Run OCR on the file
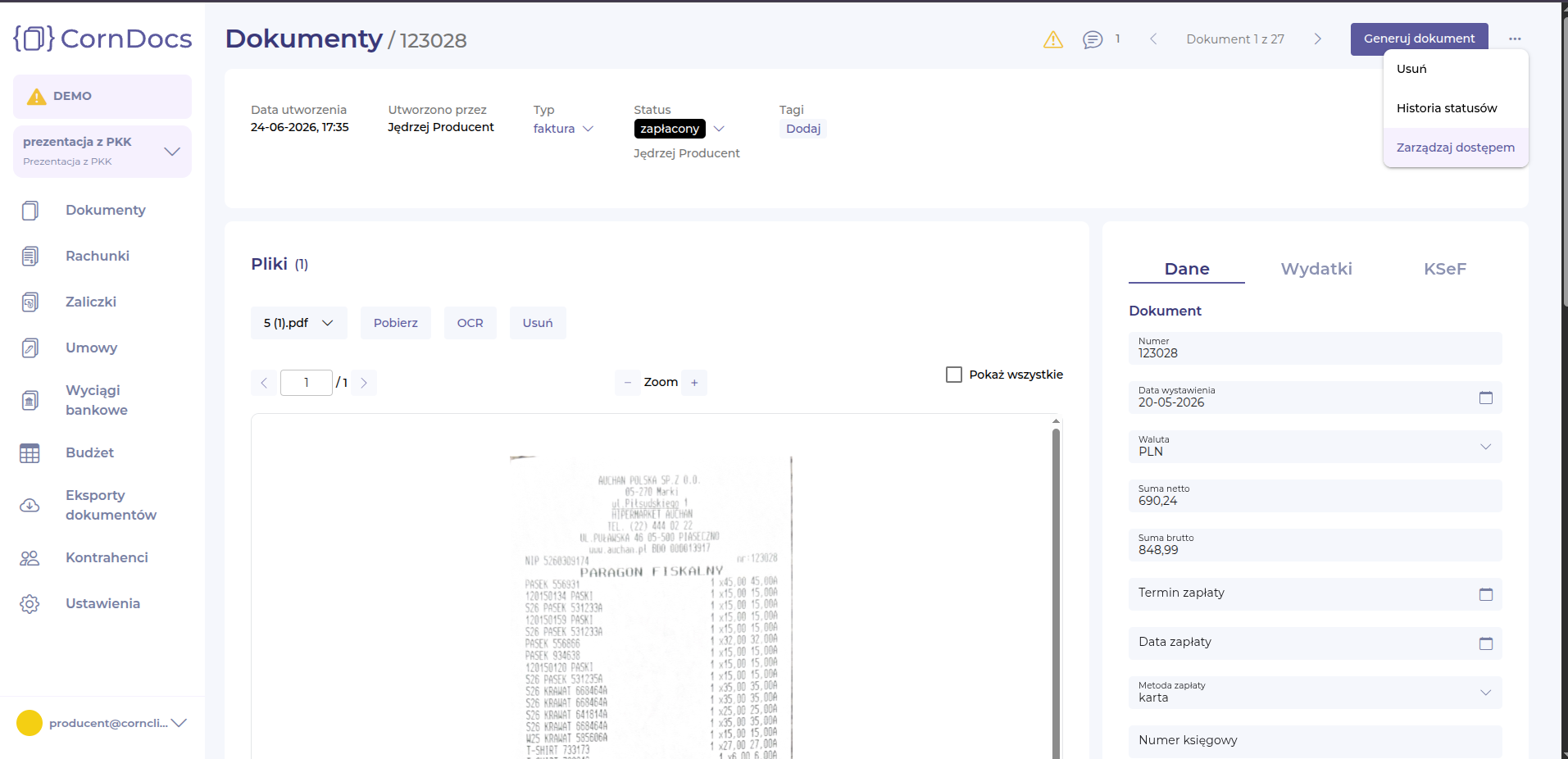Screen dimensions: 1568x759 (x=470, y=323)
